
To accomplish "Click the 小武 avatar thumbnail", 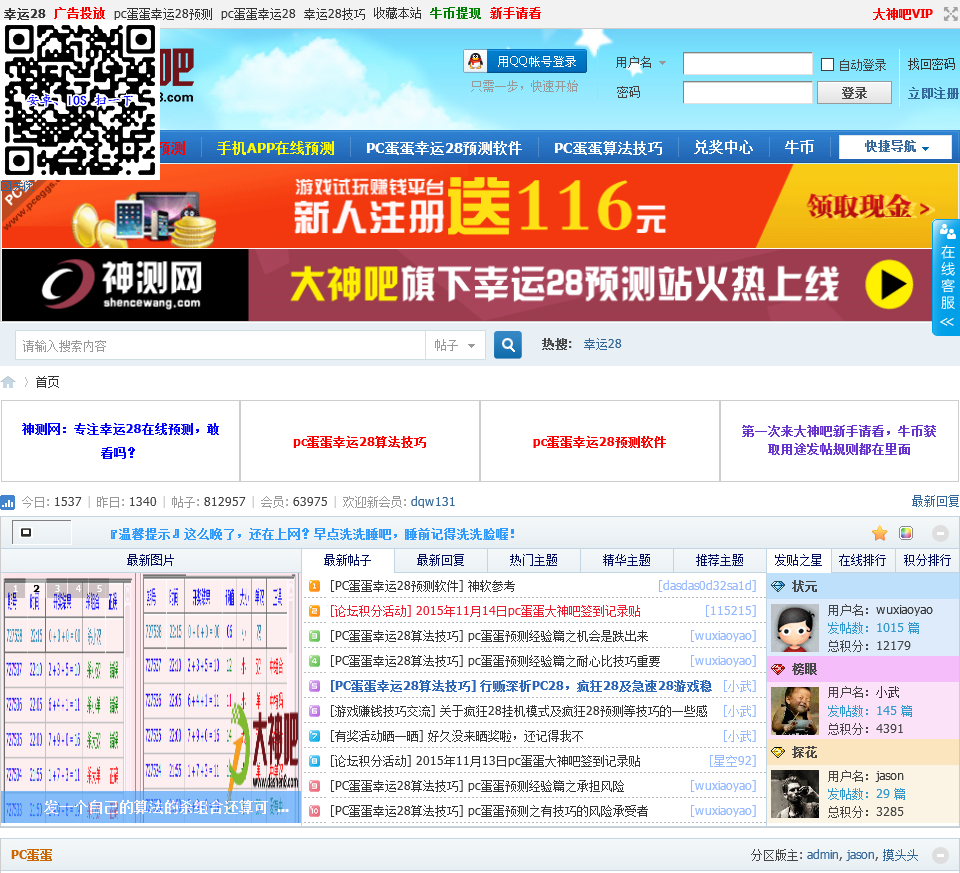I will tap(795, 711).
